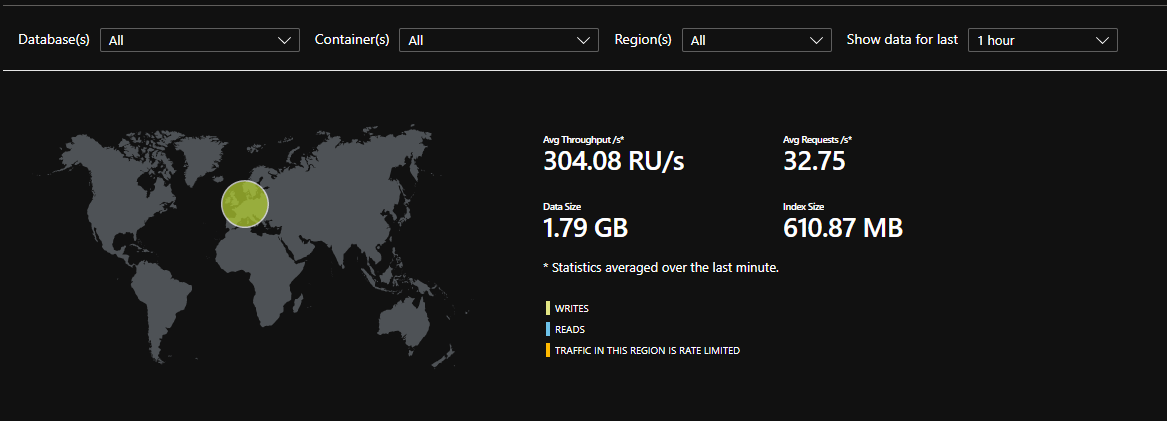Click the "Statistics averaged over the last minute" note
The width and height of the screenshot is (1167, 421).
coord(660,268)
